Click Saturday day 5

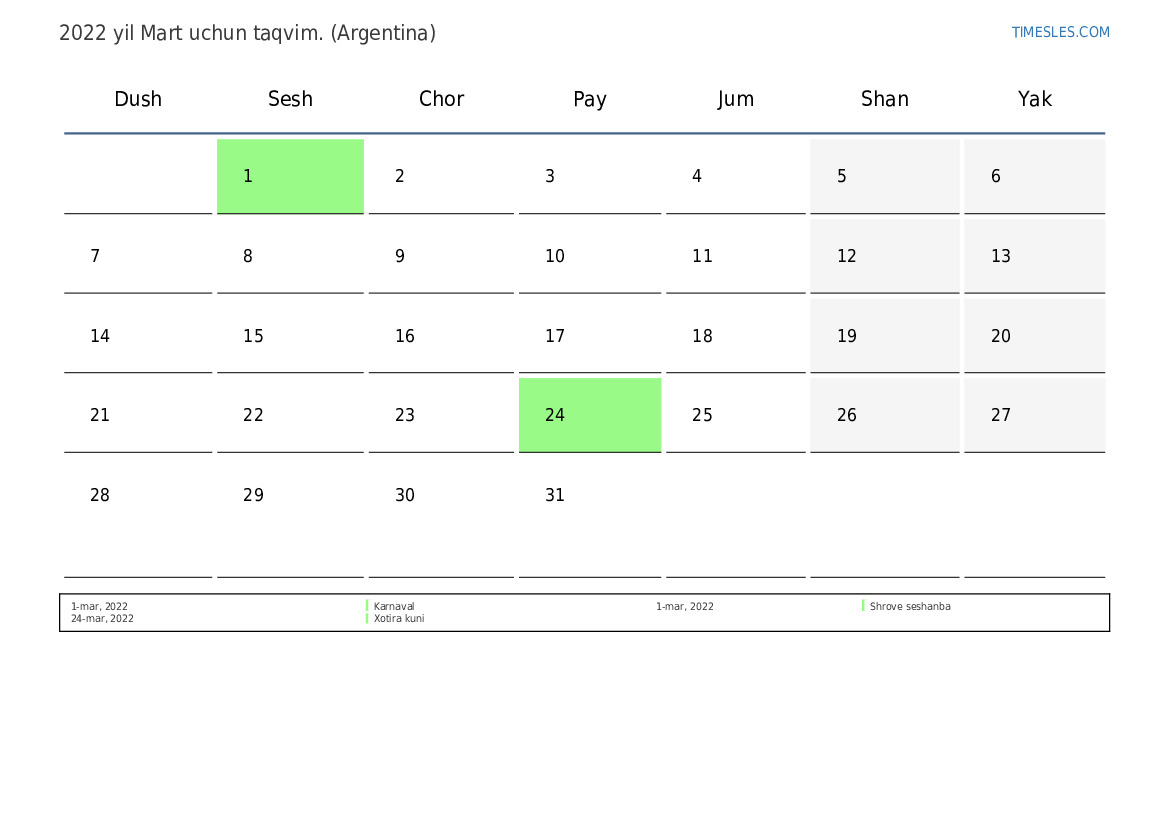pos(885,176)
